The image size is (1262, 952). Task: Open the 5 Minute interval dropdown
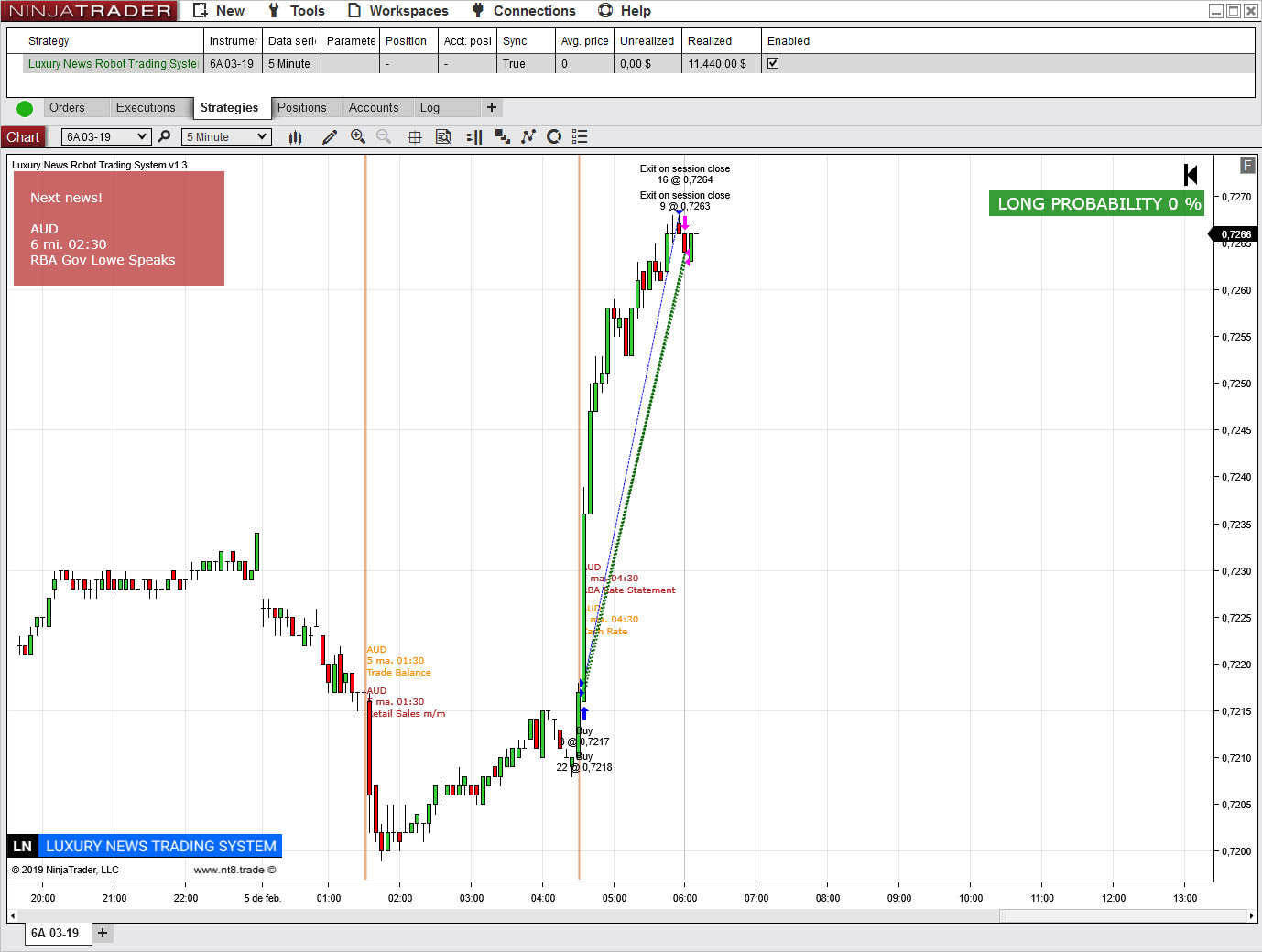tap(227, 137)
